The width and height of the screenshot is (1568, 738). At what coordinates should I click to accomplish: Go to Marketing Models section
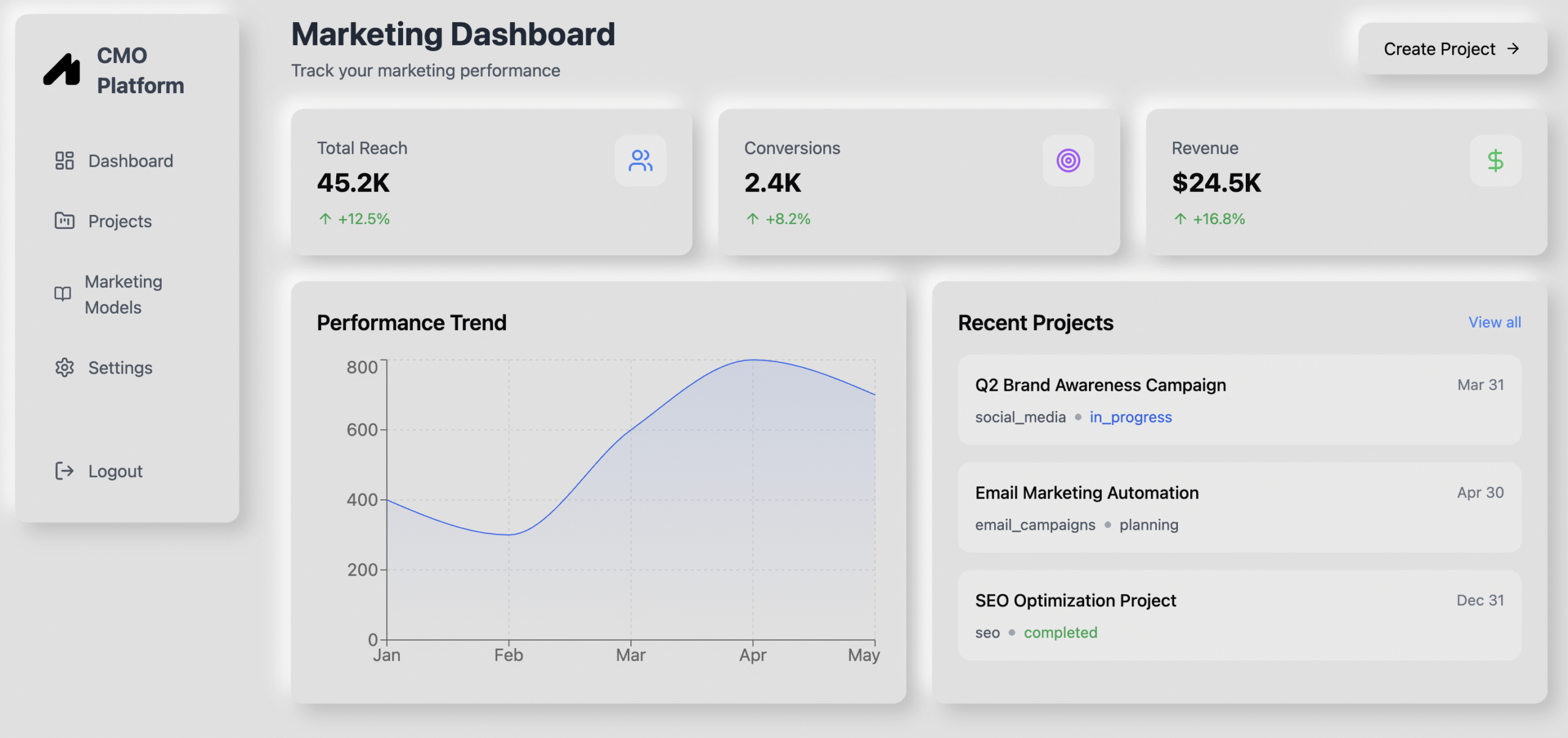(123, 294)
